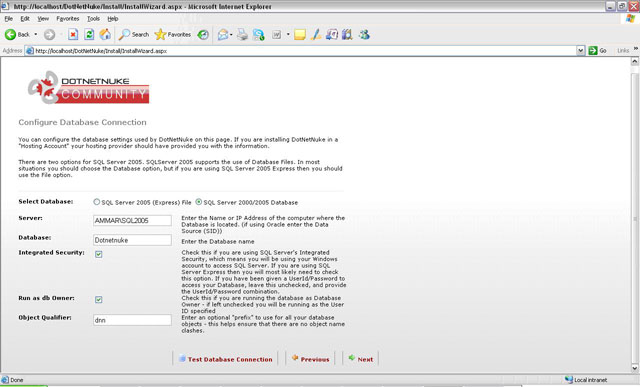The height and width of the screenshot is (387, 640).
Task: Click the page icon in the address bar
Action: point(29,51)
